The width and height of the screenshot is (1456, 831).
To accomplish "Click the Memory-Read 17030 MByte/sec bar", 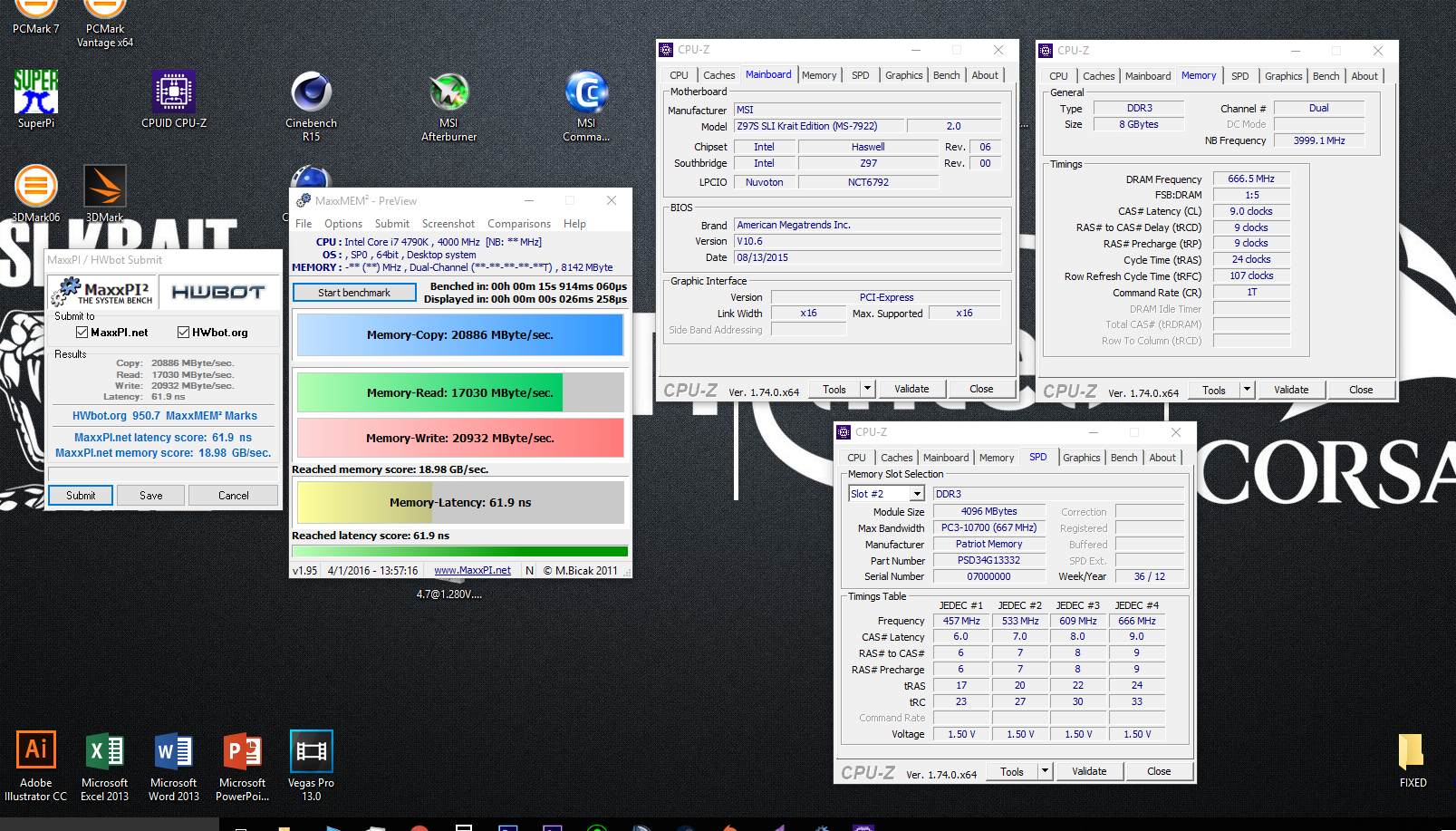I will click(460, 392).
